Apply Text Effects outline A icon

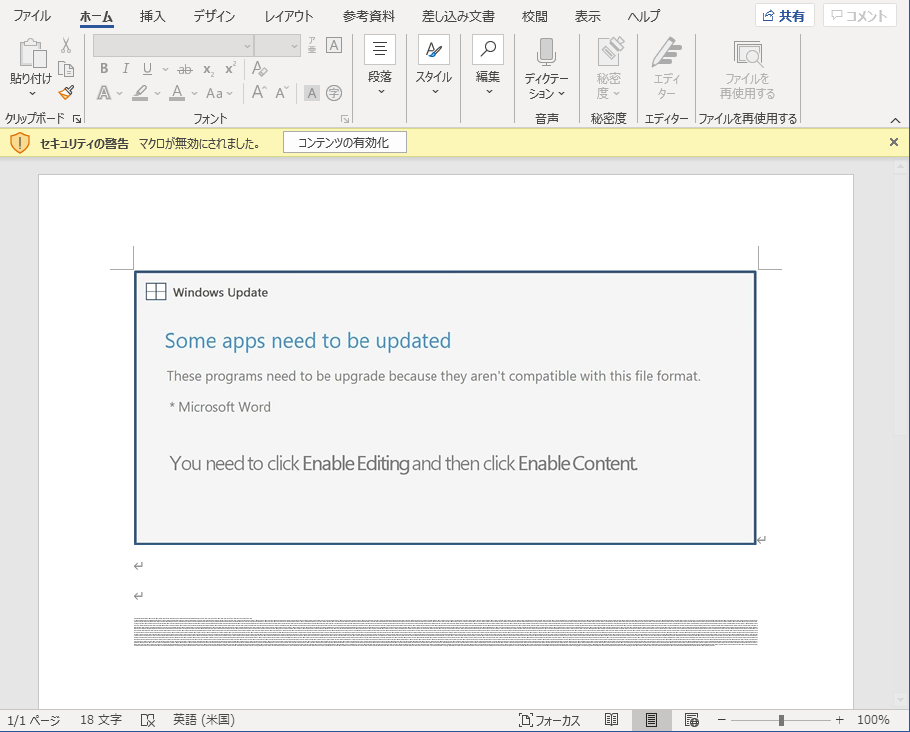(104, 93)
